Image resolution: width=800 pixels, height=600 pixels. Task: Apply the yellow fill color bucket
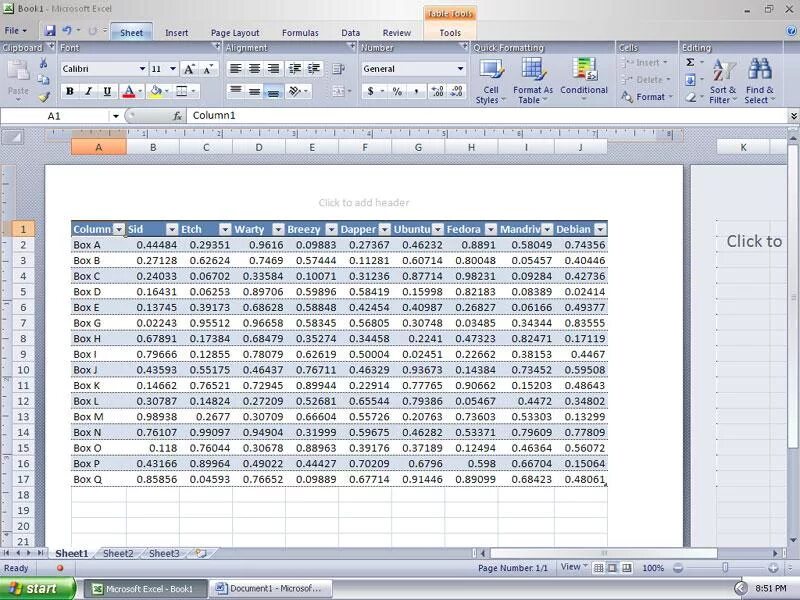pyautogui.click(x=156, y=91)
